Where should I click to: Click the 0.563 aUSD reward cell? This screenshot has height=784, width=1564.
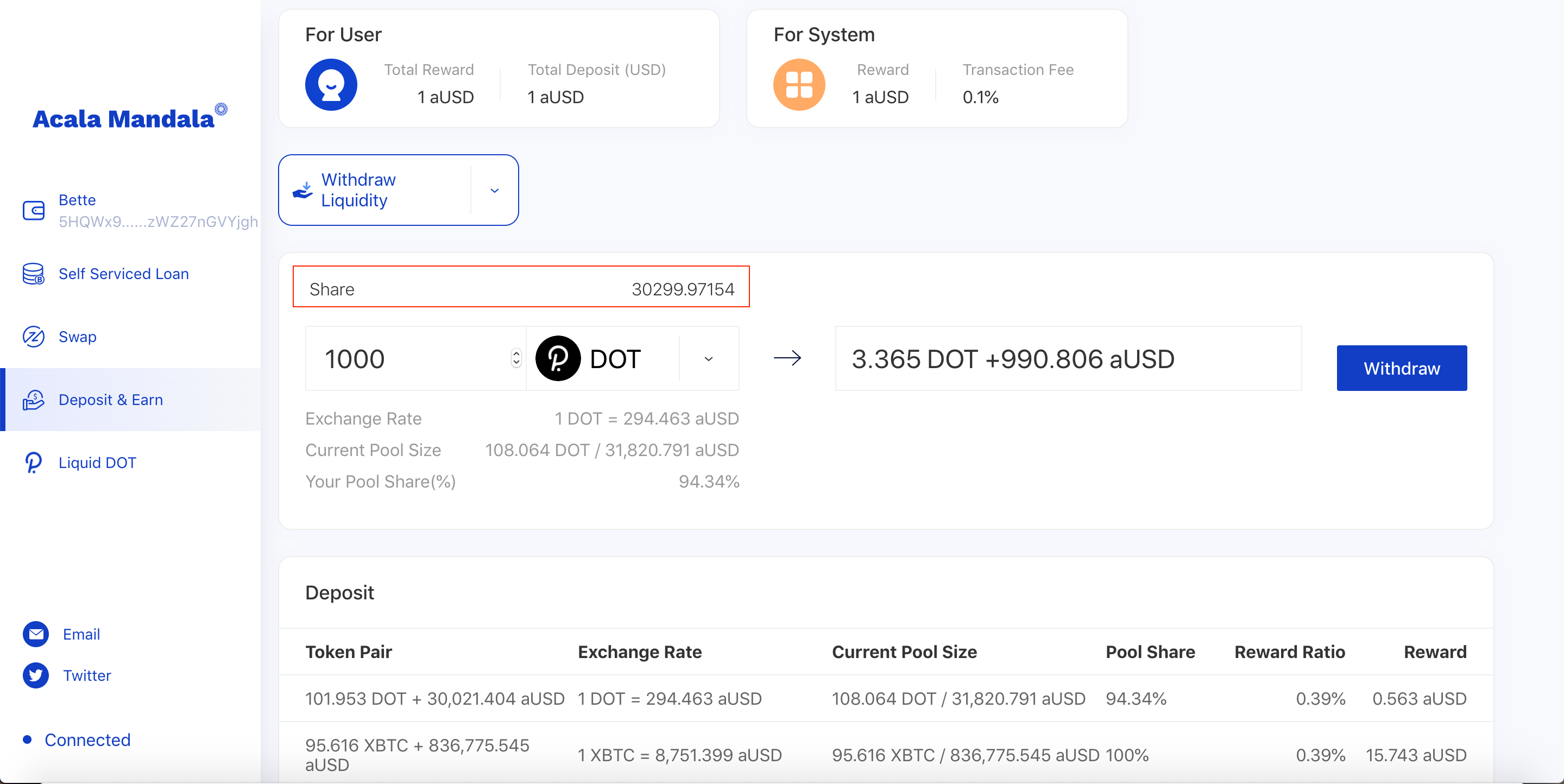(1420, 698)
